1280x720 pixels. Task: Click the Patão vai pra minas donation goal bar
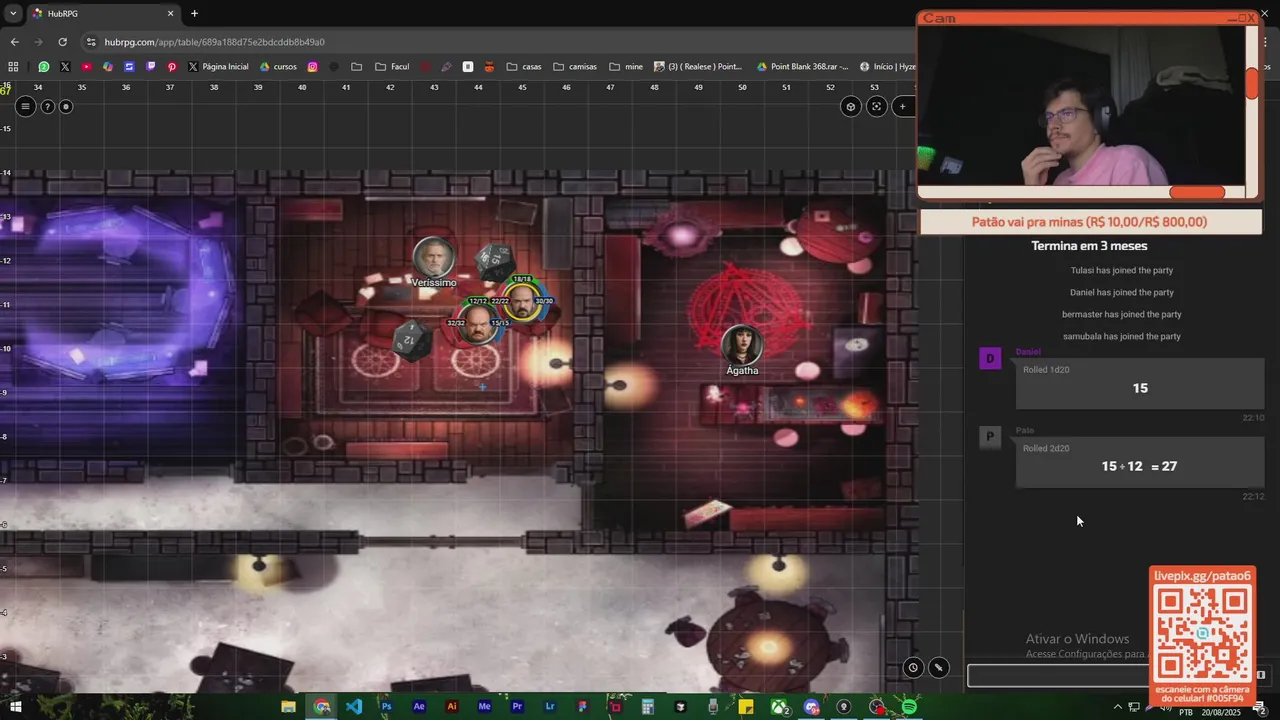(1090, 222)
